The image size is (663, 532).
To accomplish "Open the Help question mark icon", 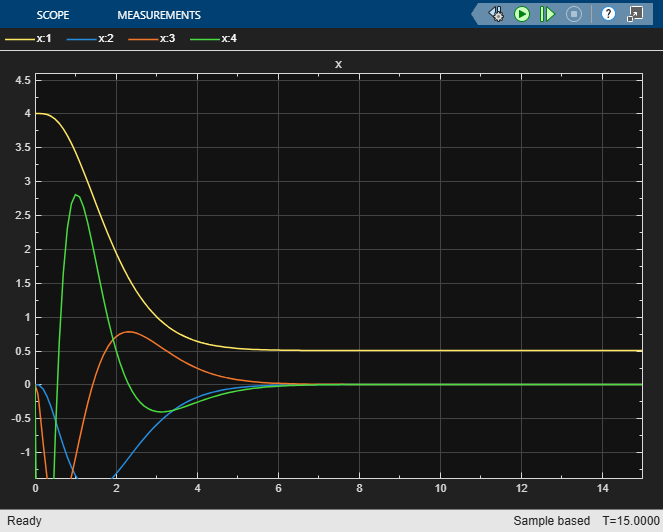I will (x=608, y=14).
